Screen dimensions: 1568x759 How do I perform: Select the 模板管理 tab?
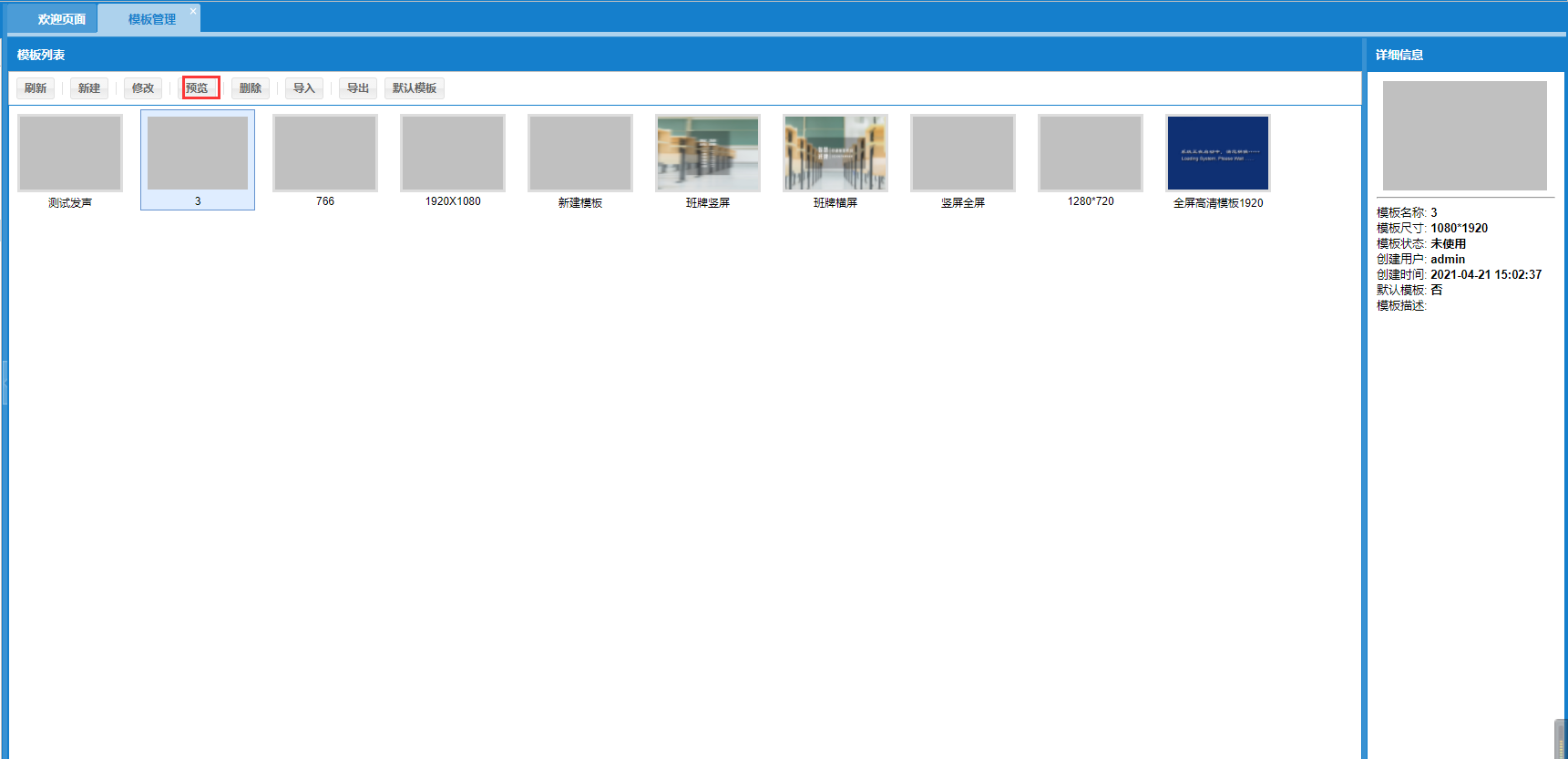click(x=151, y=19)
